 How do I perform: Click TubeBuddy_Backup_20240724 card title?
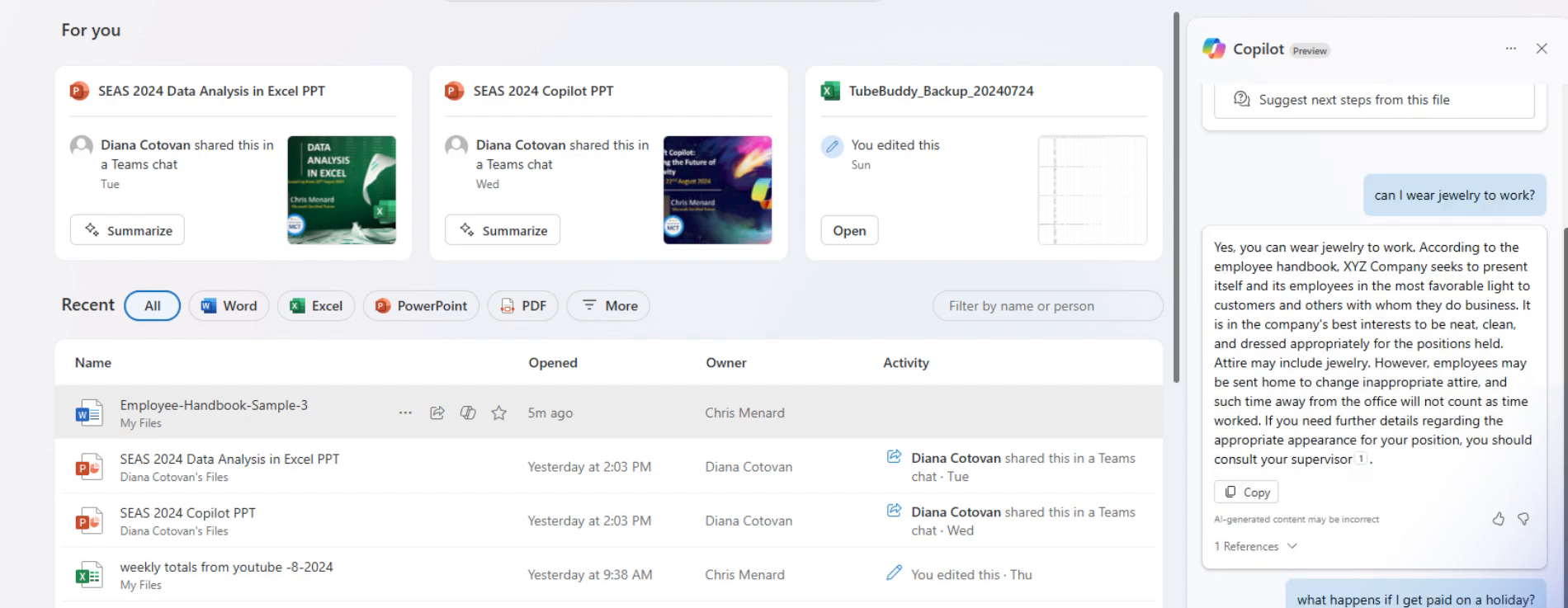tap(941, 91)
